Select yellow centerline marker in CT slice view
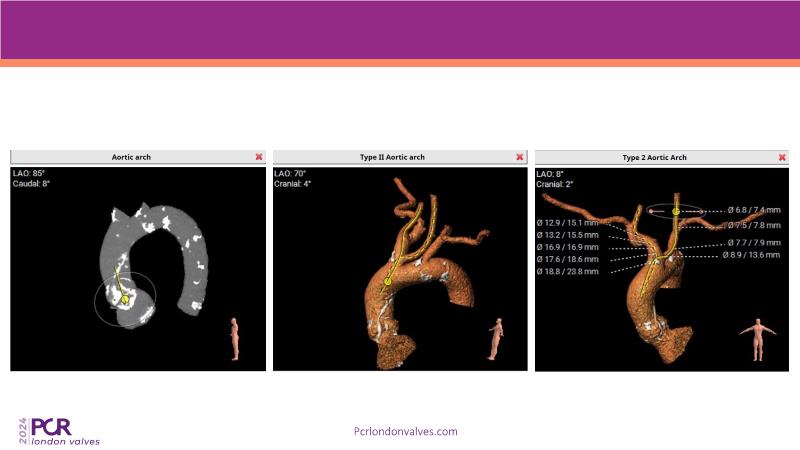 125,298
